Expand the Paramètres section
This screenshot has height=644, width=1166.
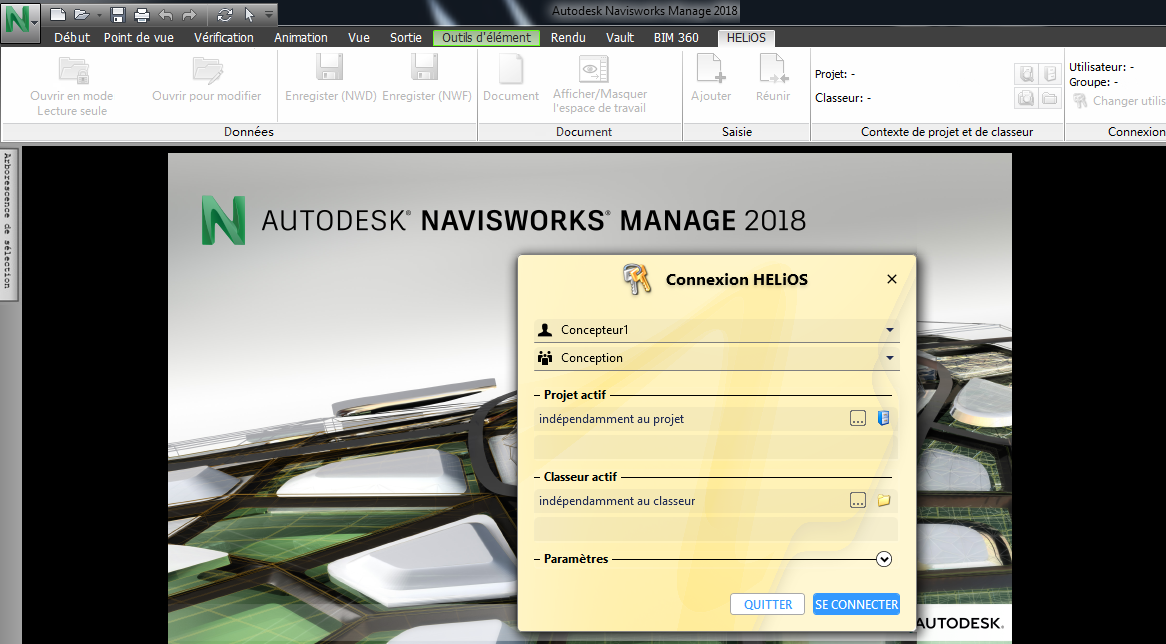[x=884, y=560]
